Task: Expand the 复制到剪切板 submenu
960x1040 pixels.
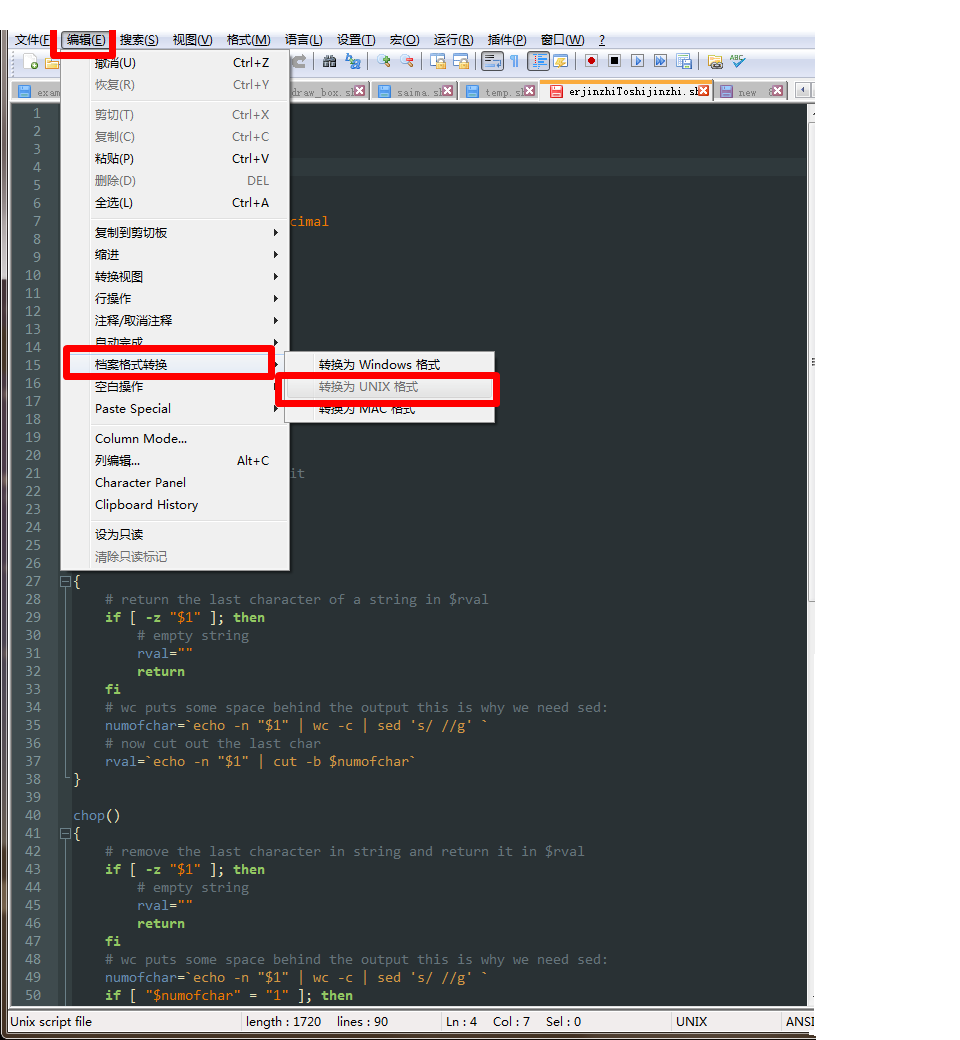Action: [175, 233]
